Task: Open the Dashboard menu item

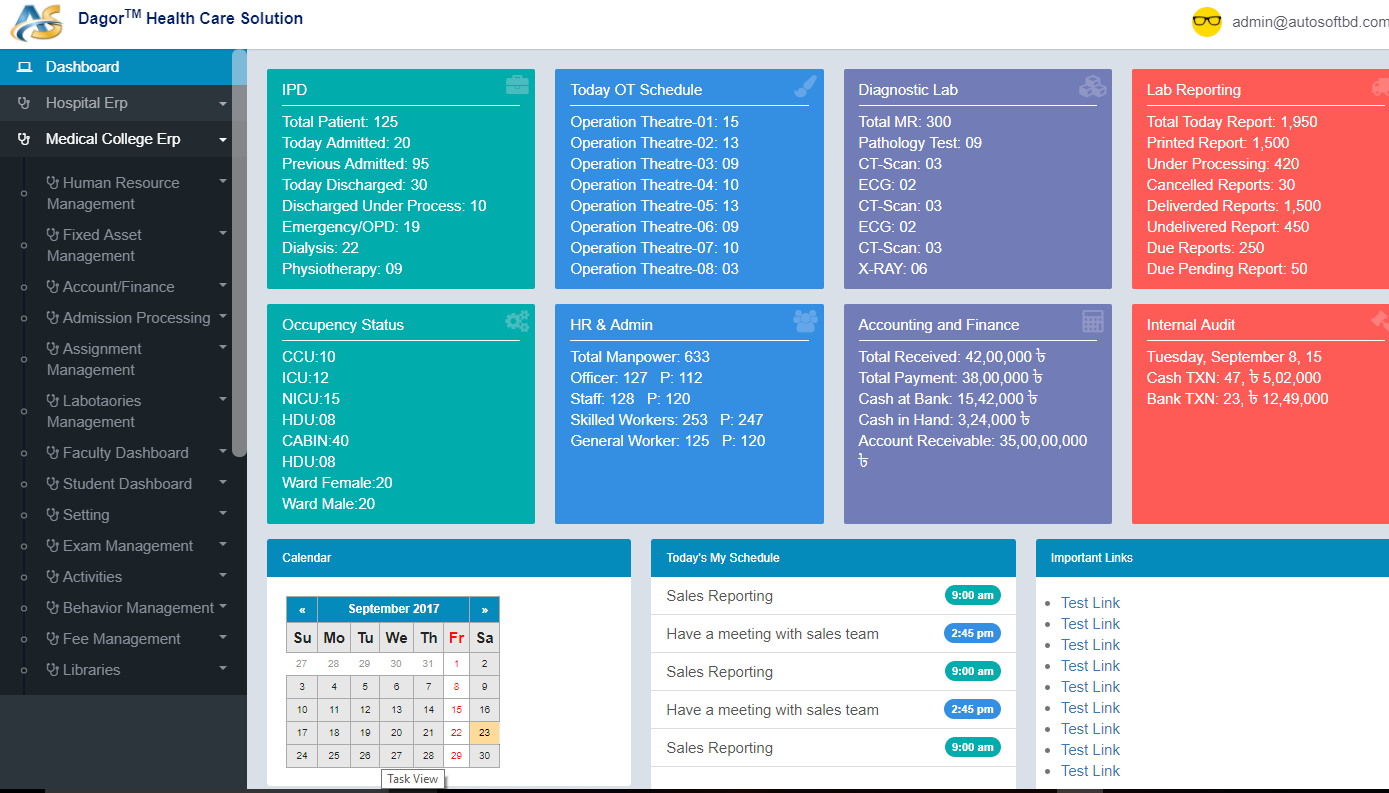Action: point(82,67)
